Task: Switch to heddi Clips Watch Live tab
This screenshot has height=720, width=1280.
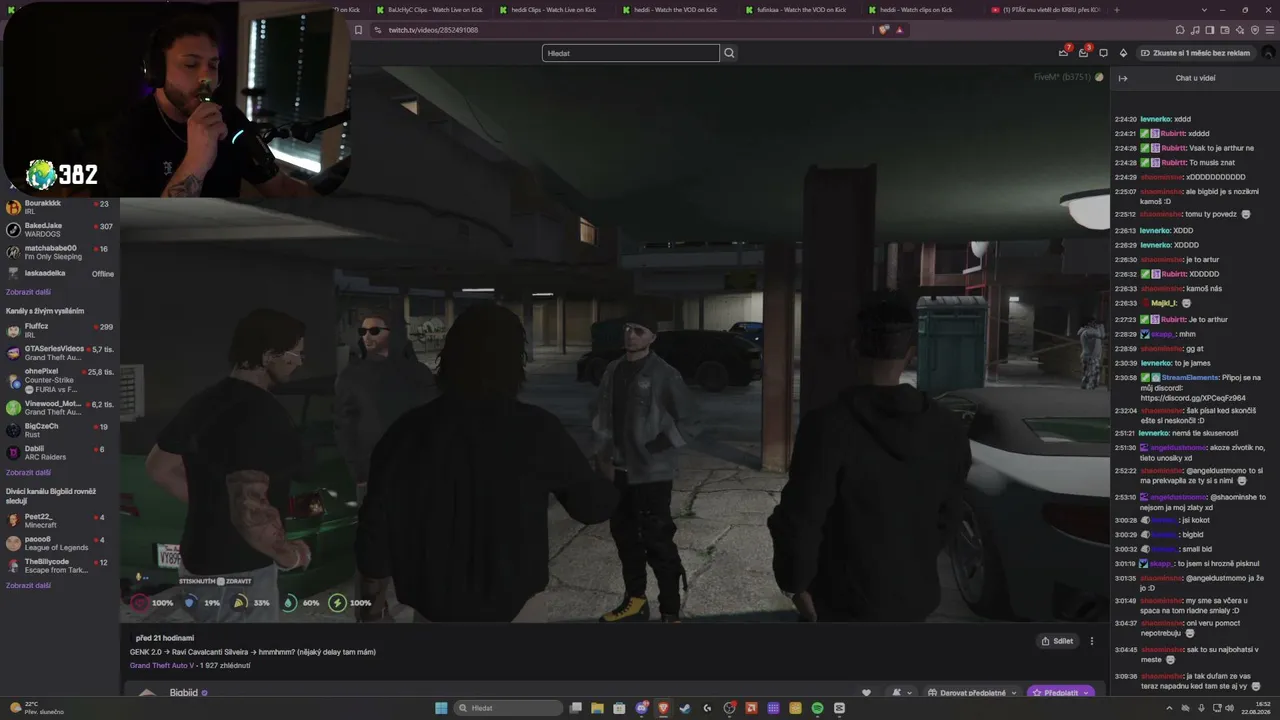Action: click(x=553, y=10)
